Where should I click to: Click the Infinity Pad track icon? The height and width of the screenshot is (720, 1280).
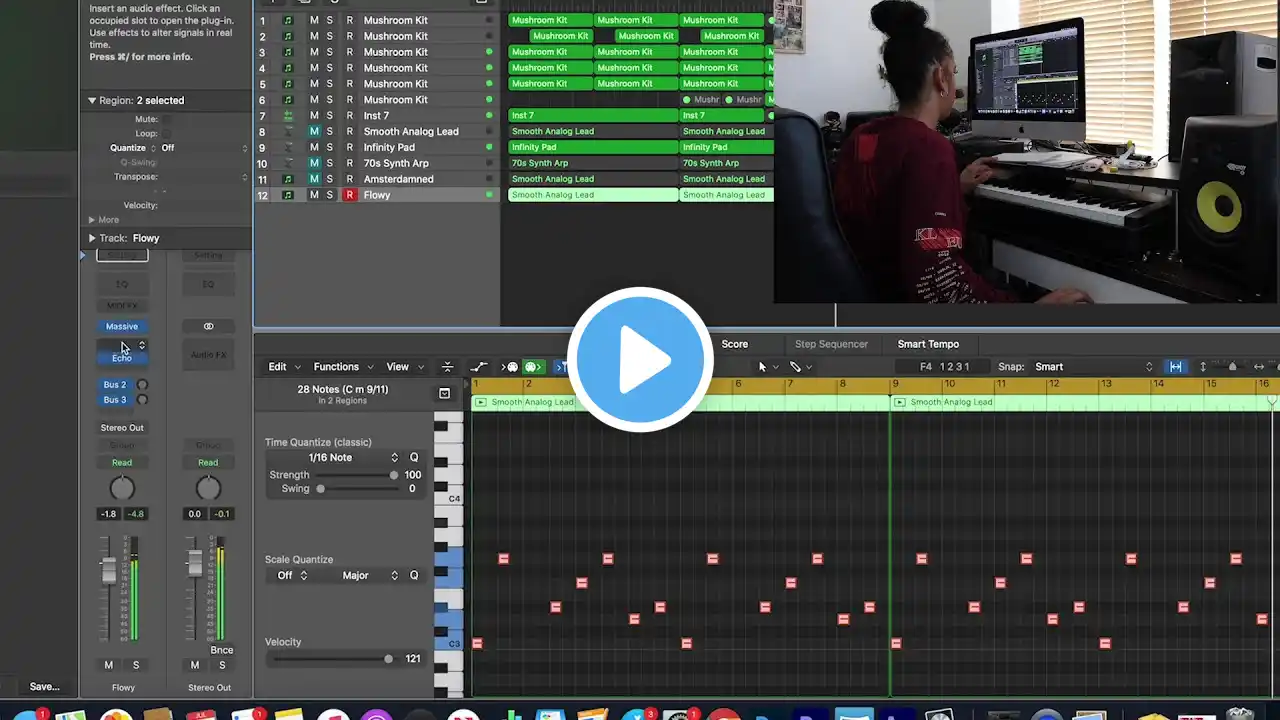(288, 147)
